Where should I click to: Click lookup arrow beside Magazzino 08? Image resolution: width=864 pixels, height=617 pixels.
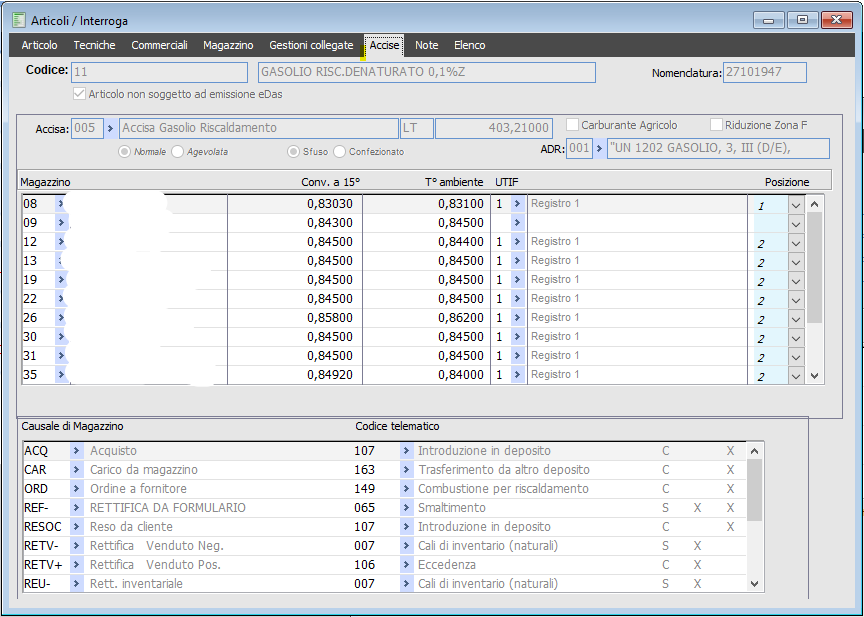[x=62, y=204]
